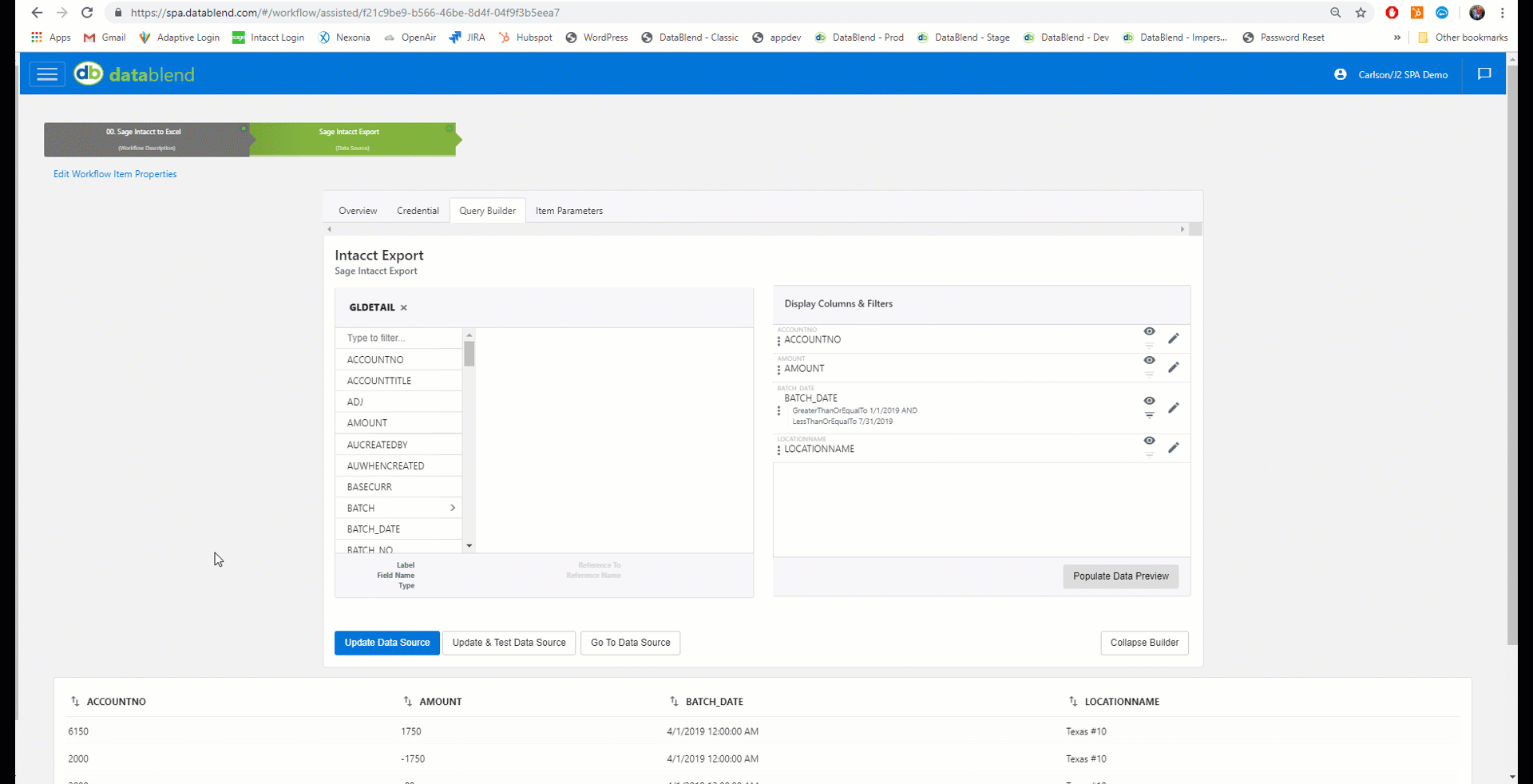
Task: Open the hamburger navigation menu
Action: click(x=47, y=74)
